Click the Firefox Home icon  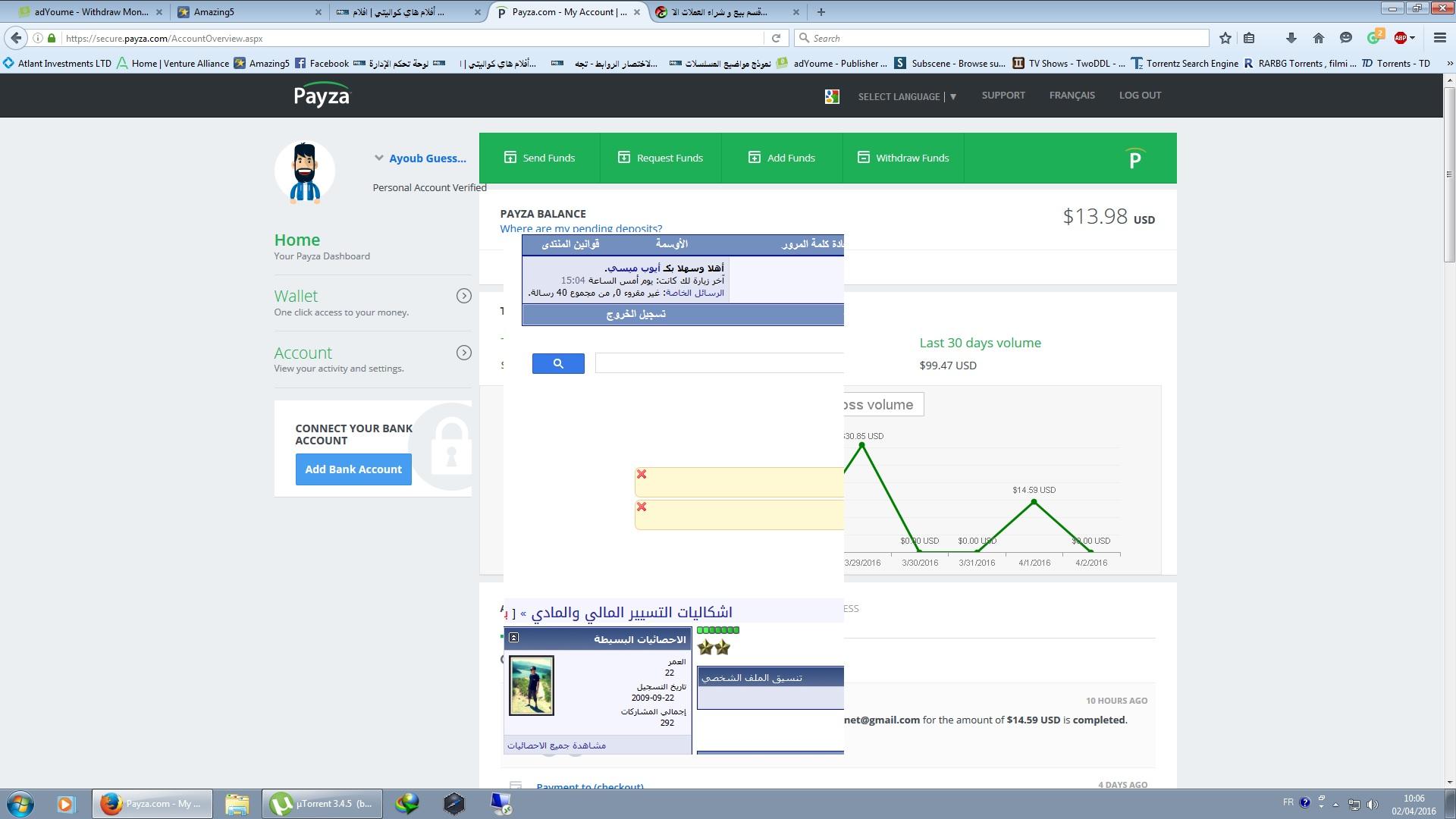click(x=1319, y=38)
